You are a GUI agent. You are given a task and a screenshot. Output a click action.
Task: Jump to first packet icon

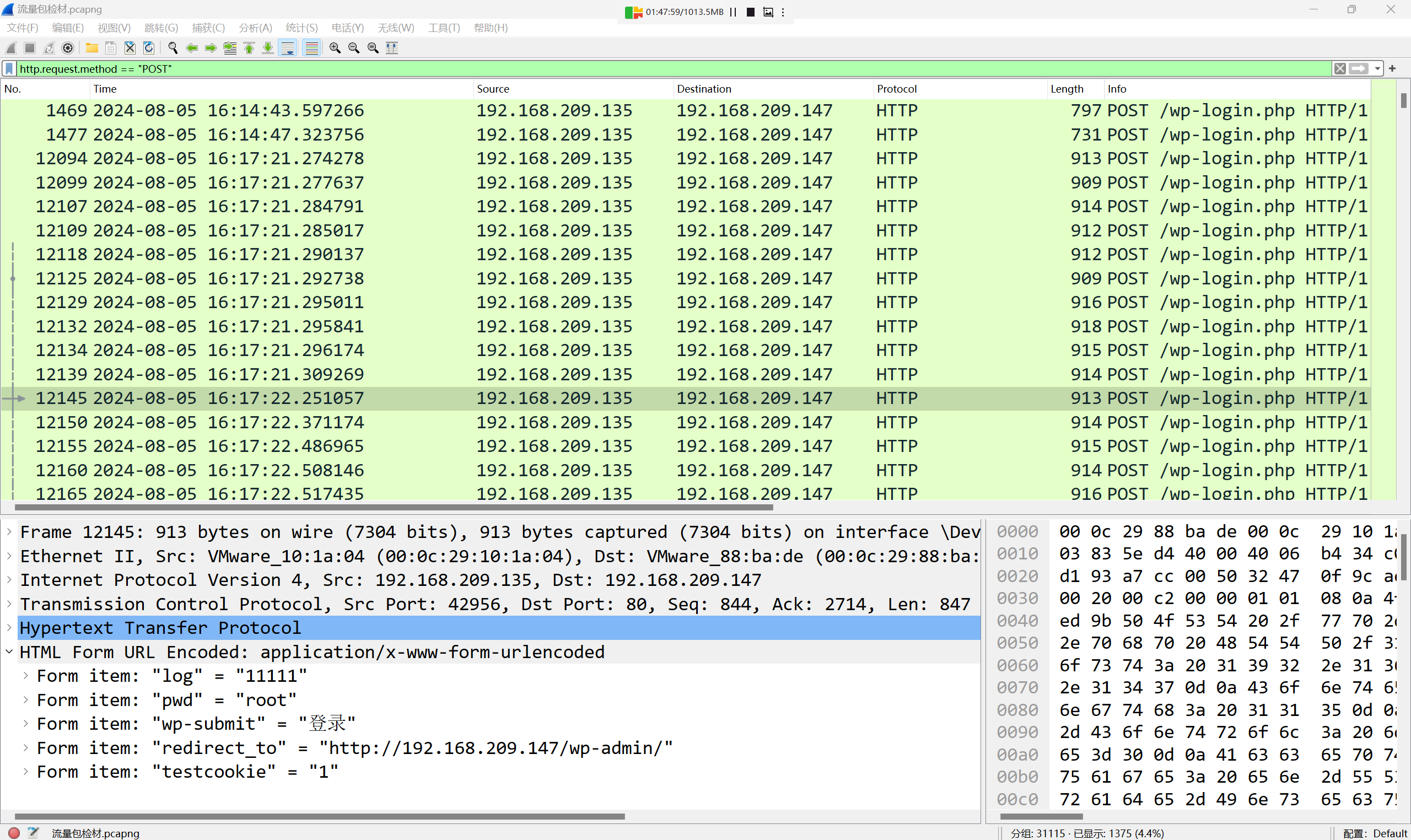249,48
